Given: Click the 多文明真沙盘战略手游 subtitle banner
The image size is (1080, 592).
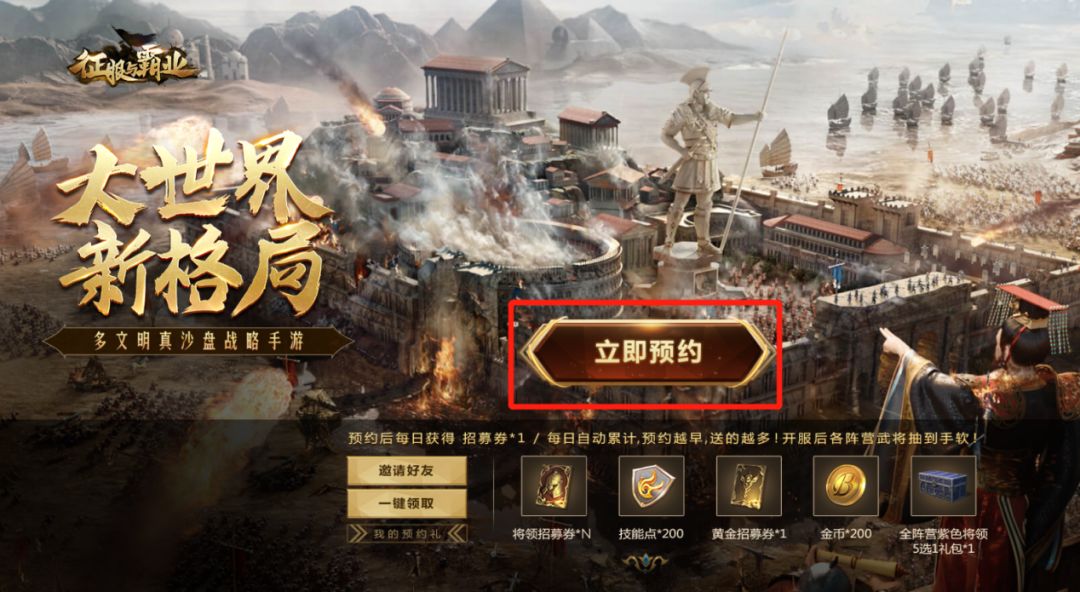Looking at the screenshot, I should [198, 342].
